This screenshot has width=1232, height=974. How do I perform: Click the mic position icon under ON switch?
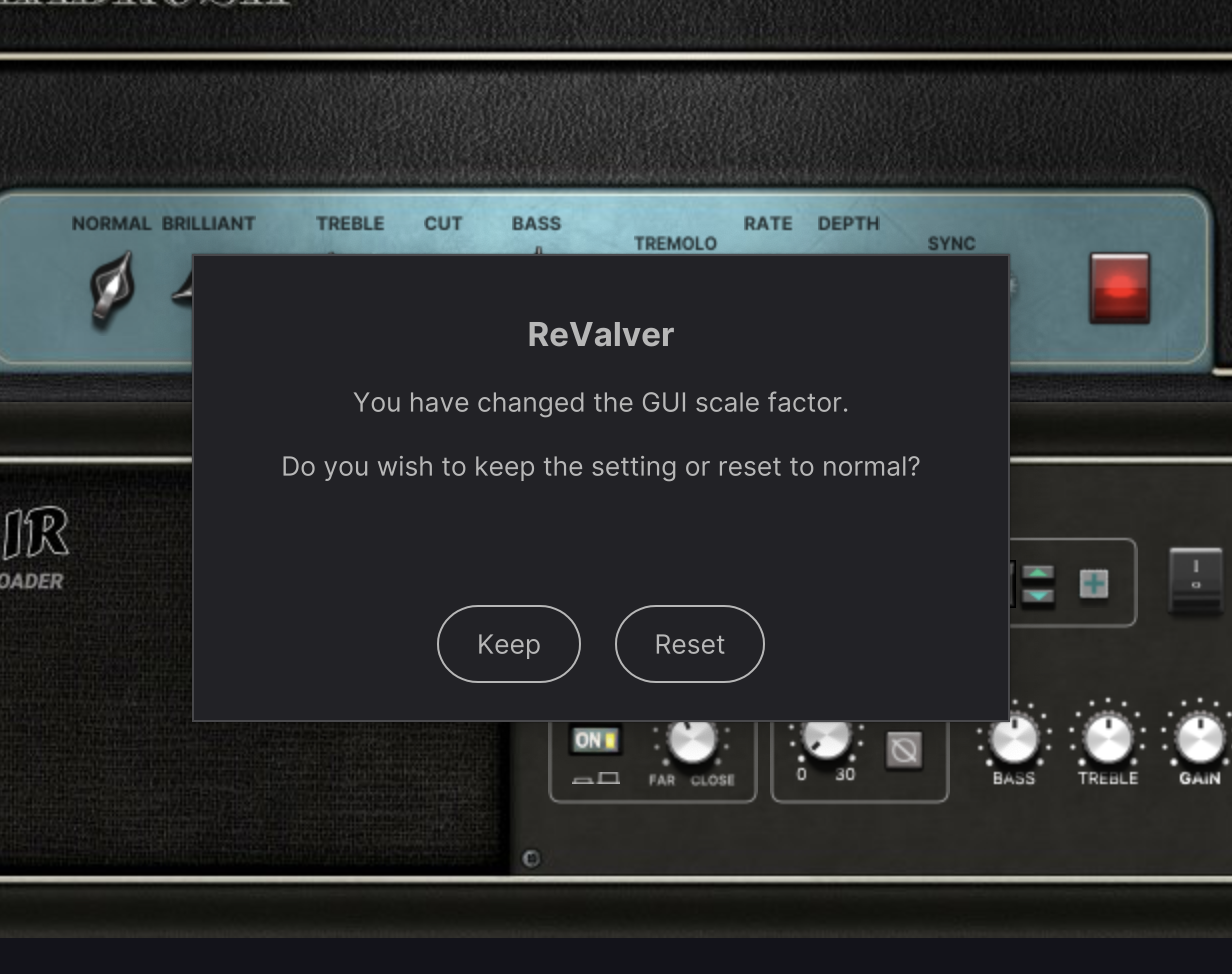pos(595,778)
